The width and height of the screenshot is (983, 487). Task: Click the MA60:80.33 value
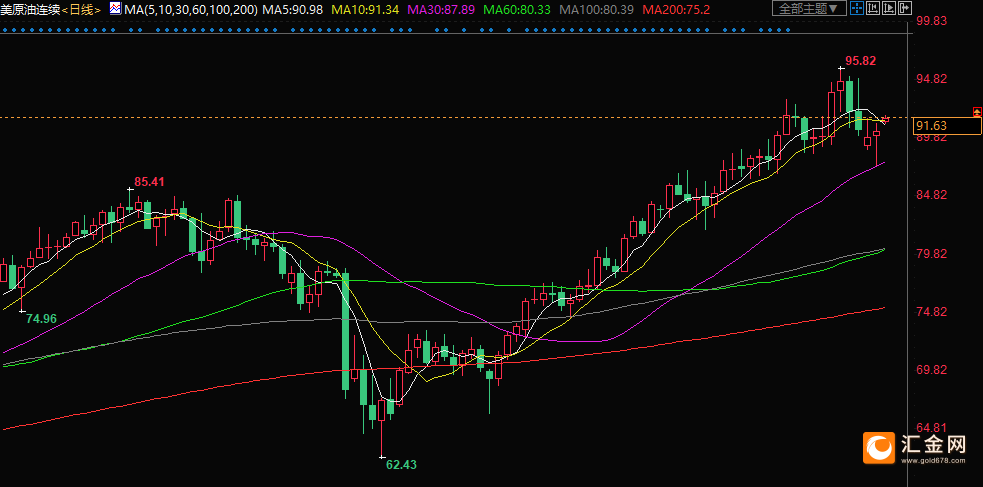coord(517,9)
